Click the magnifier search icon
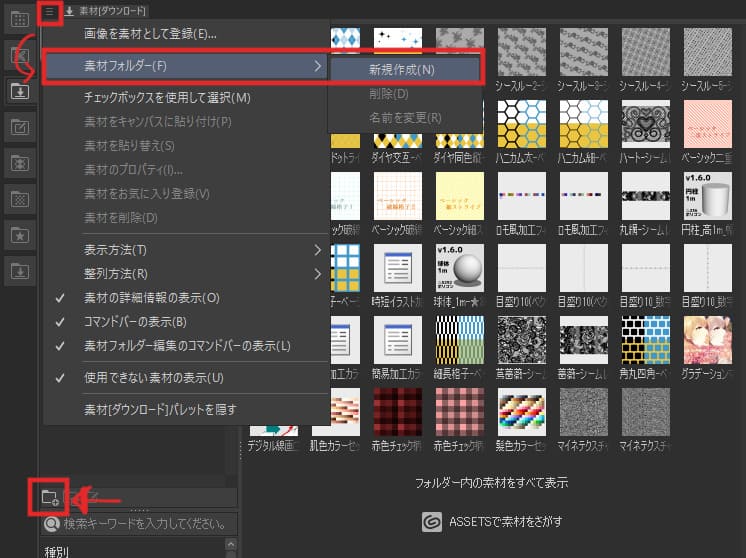Viewport: 746px width, 558px height. [x=51, y=524]
